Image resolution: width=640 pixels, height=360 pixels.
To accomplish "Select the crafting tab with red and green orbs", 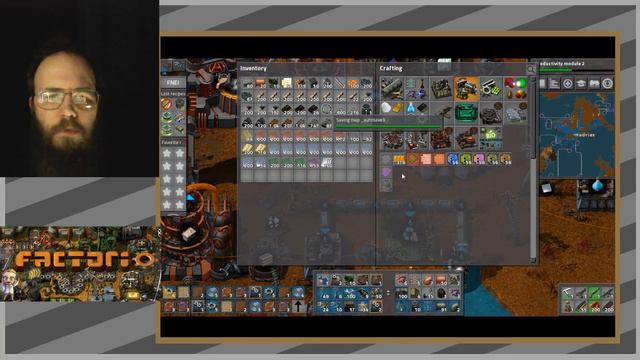I will coord(516,89).
